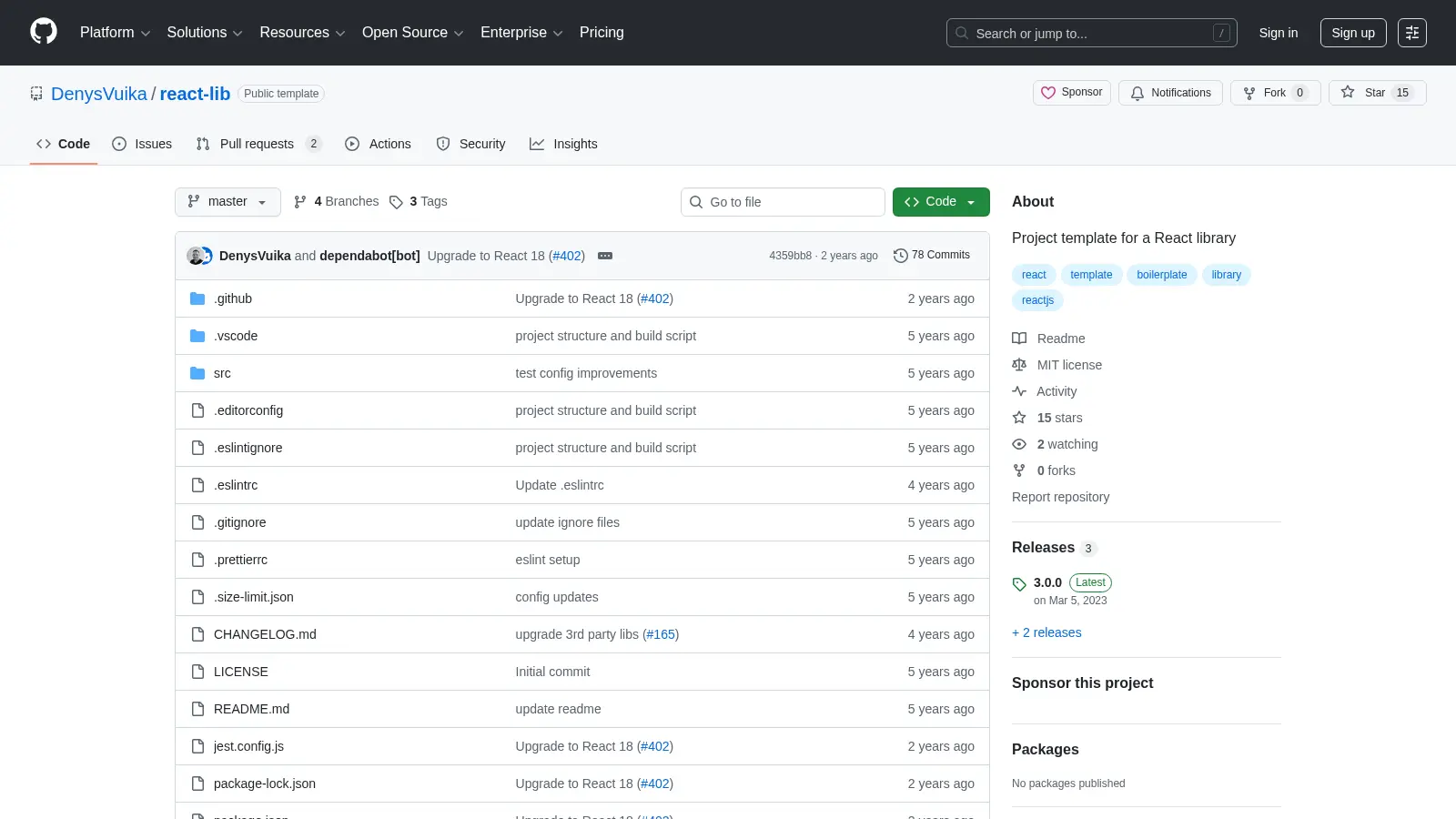
Task: Star the react-lib repository
Action: [1377, 93]
